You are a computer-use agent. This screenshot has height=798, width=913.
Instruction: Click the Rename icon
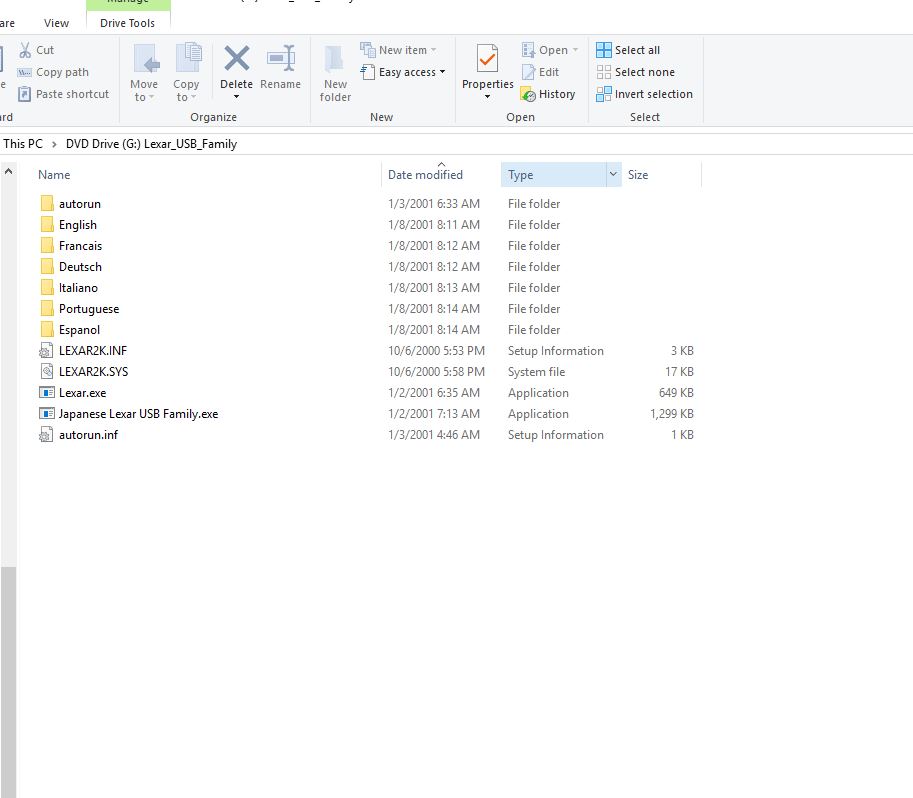[280, 61]
